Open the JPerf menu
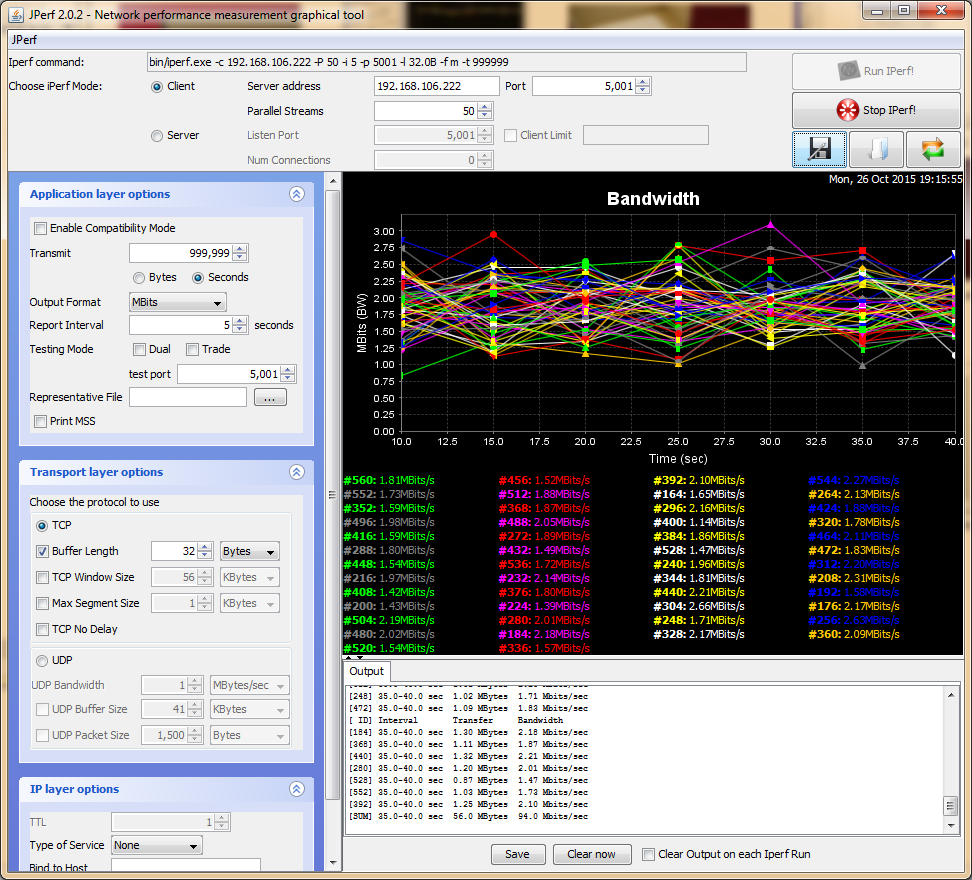This screenshot has height=880, width=972. point(24,41)
